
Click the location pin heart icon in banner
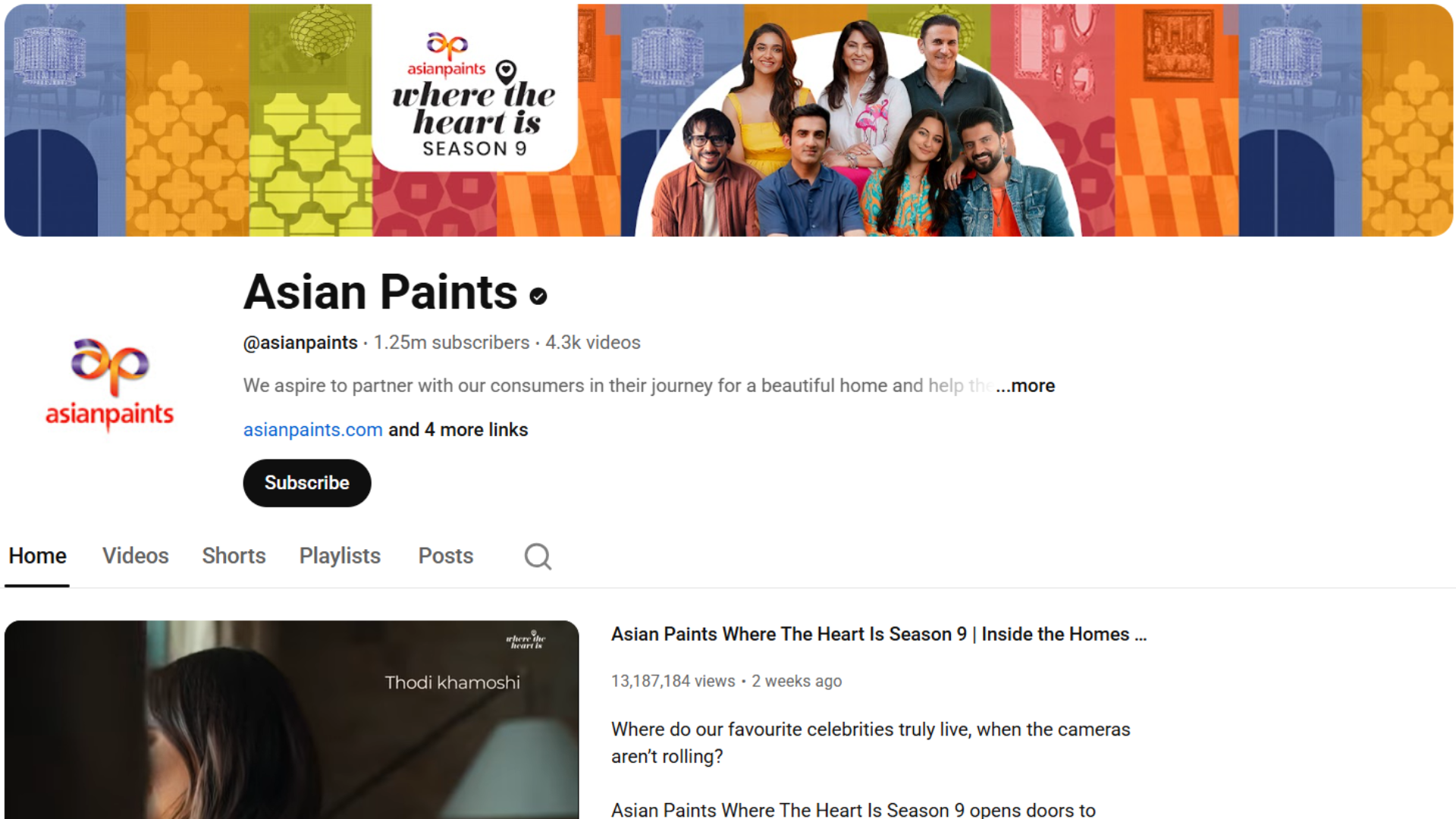click(506, 72)
